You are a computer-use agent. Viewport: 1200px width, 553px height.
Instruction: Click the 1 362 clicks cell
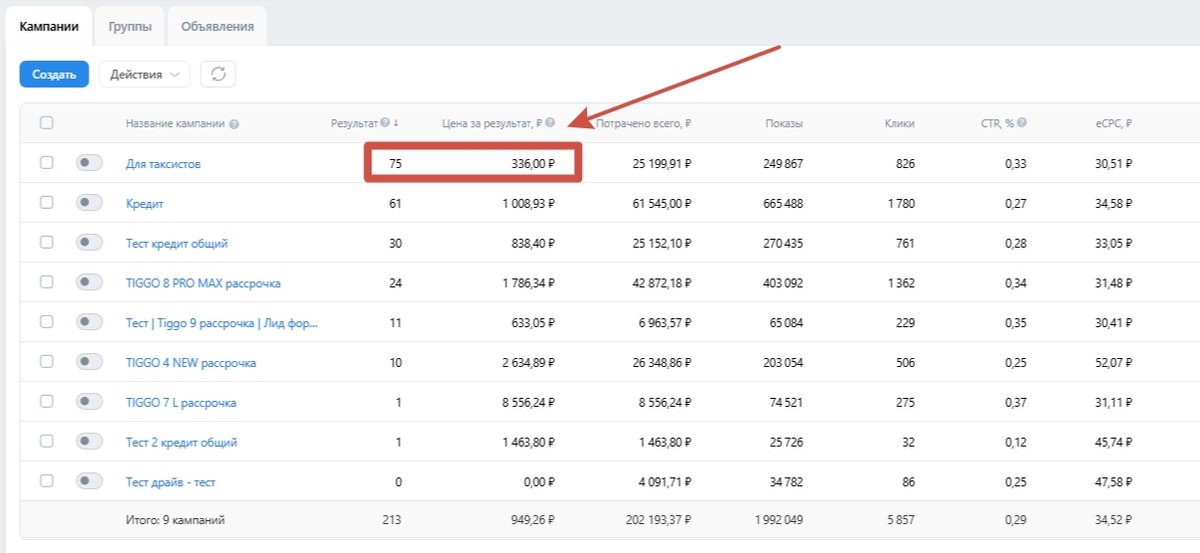coord(900,283)
